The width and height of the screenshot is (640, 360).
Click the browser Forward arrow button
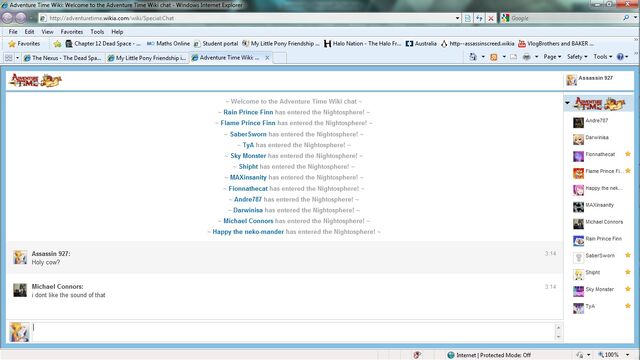pos(20,18)
